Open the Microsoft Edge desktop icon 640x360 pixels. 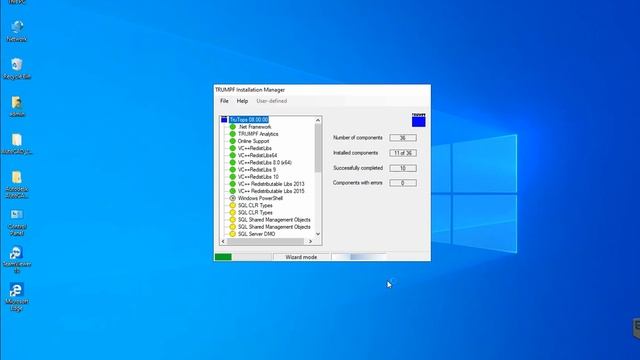[x=17, y=297]
